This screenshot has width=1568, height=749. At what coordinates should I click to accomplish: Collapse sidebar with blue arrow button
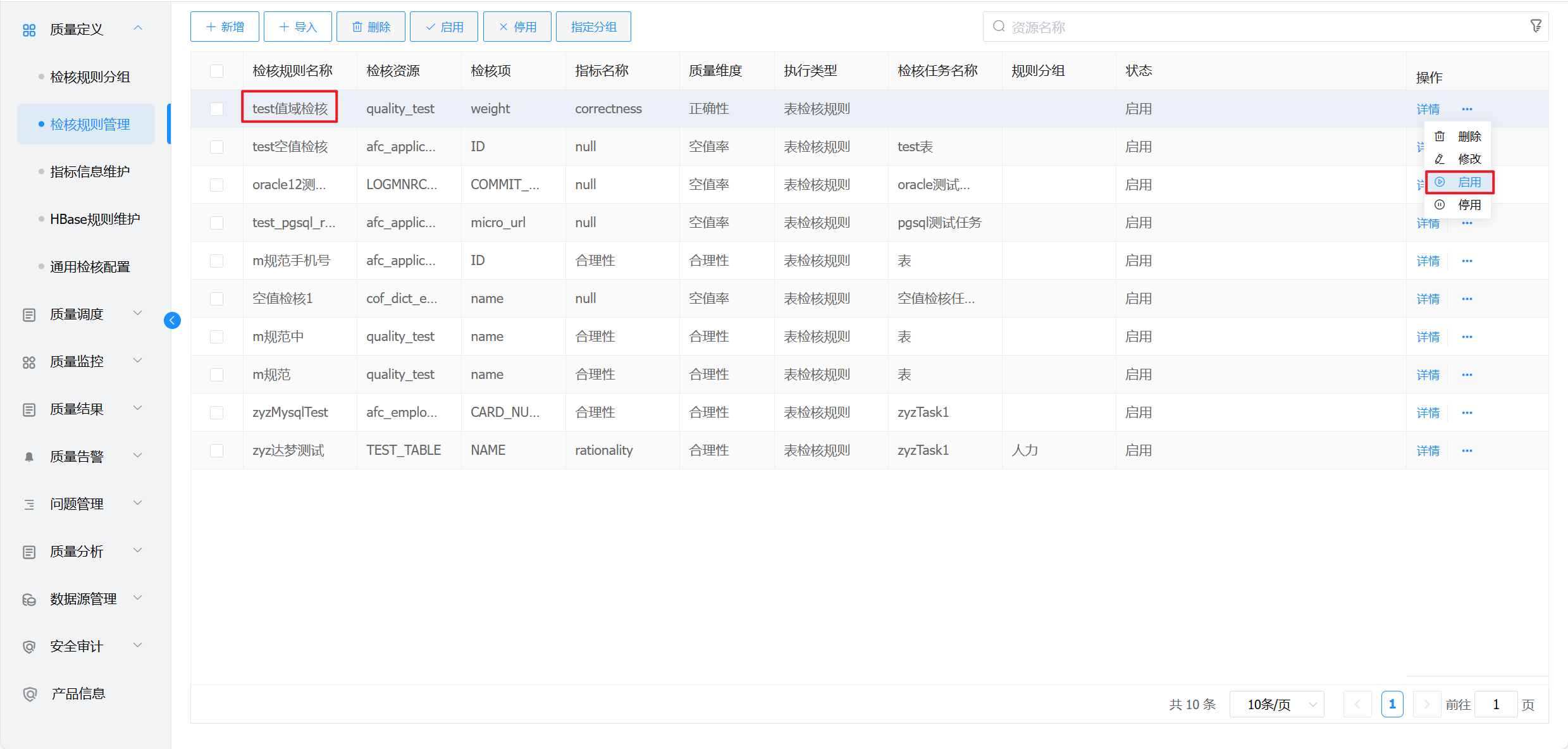[x=172, y=321]
